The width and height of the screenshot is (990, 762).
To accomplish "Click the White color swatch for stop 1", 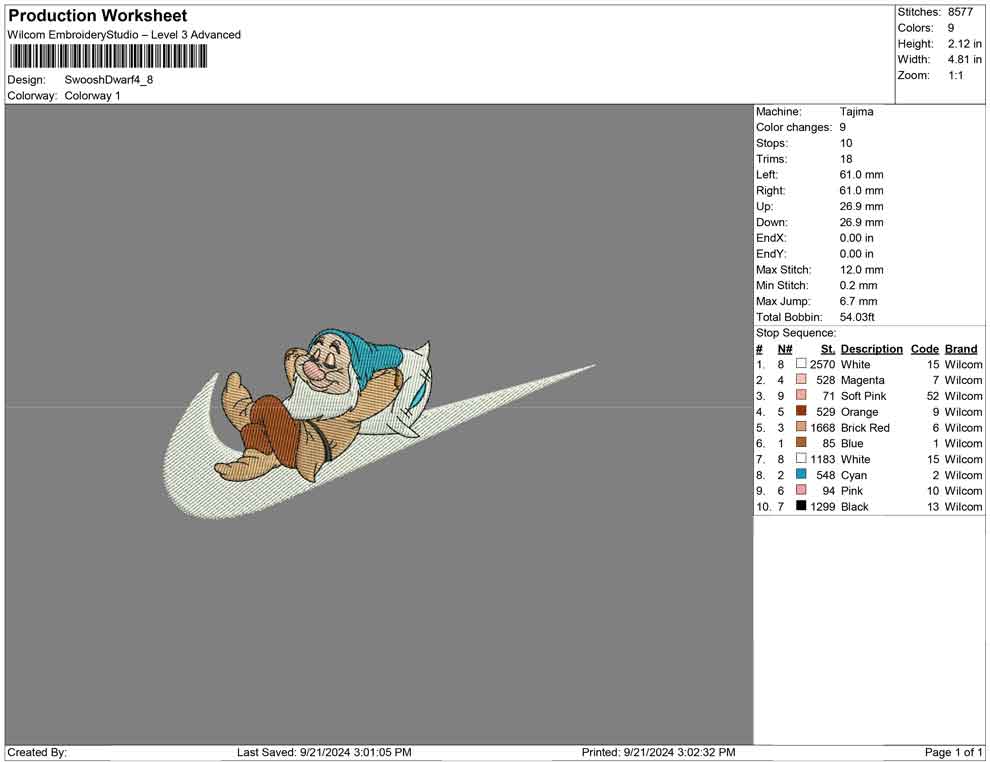I will click(801, 364).
